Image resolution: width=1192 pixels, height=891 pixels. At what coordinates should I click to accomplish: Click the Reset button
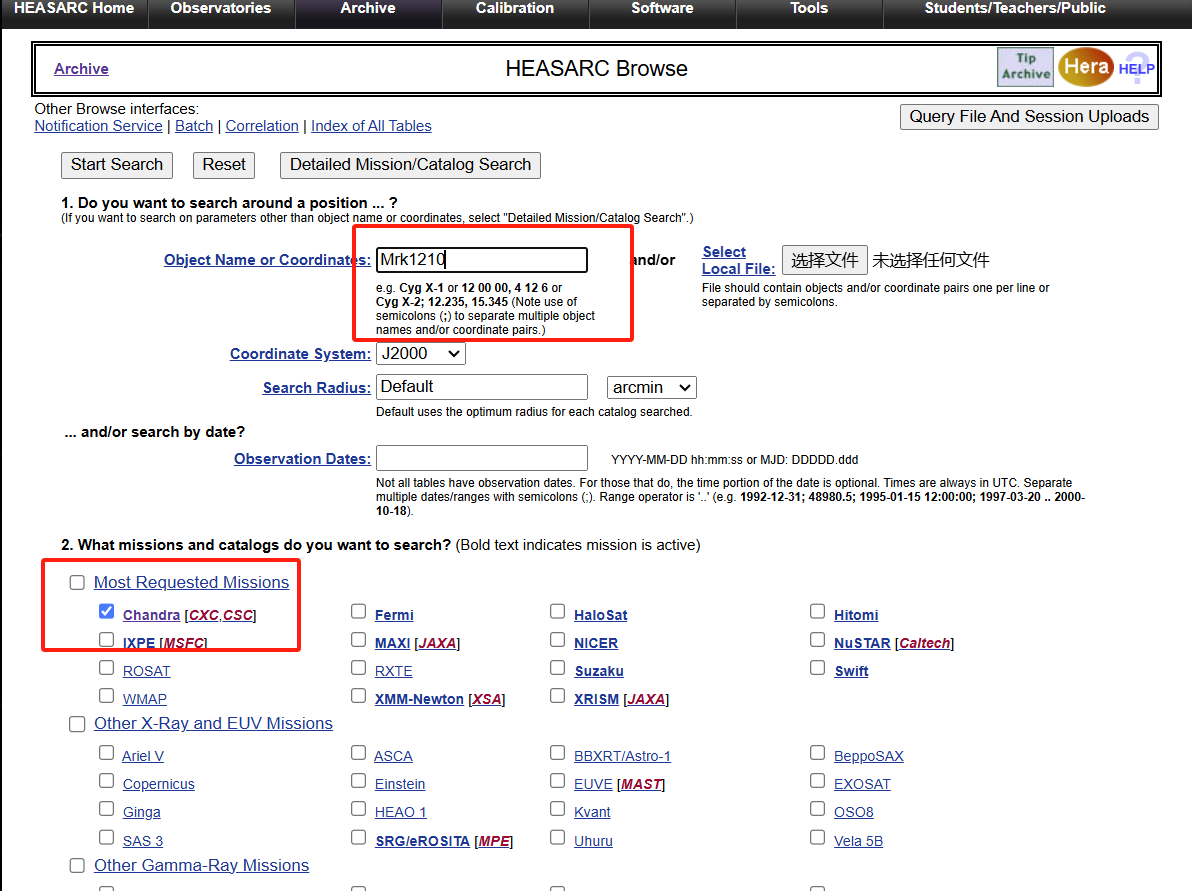224,165
